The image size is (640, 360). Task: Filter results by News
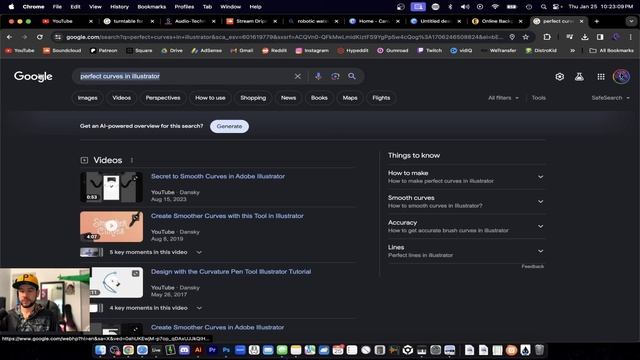(288, 98)
